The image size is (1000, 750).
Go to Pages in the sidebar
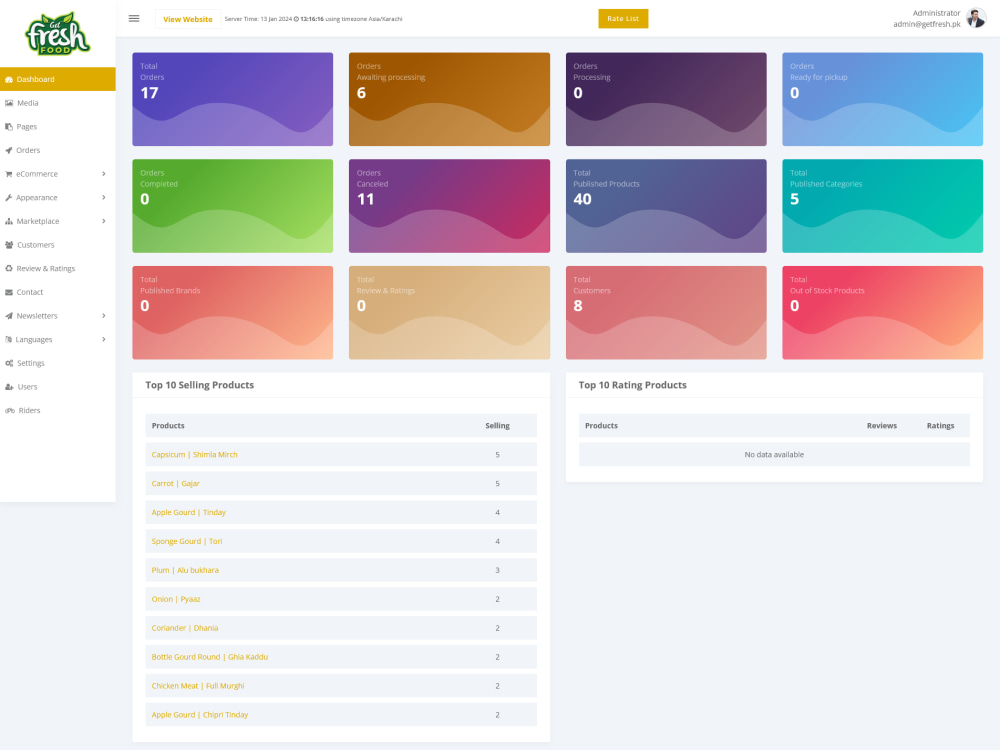click(x=57, y=127)
